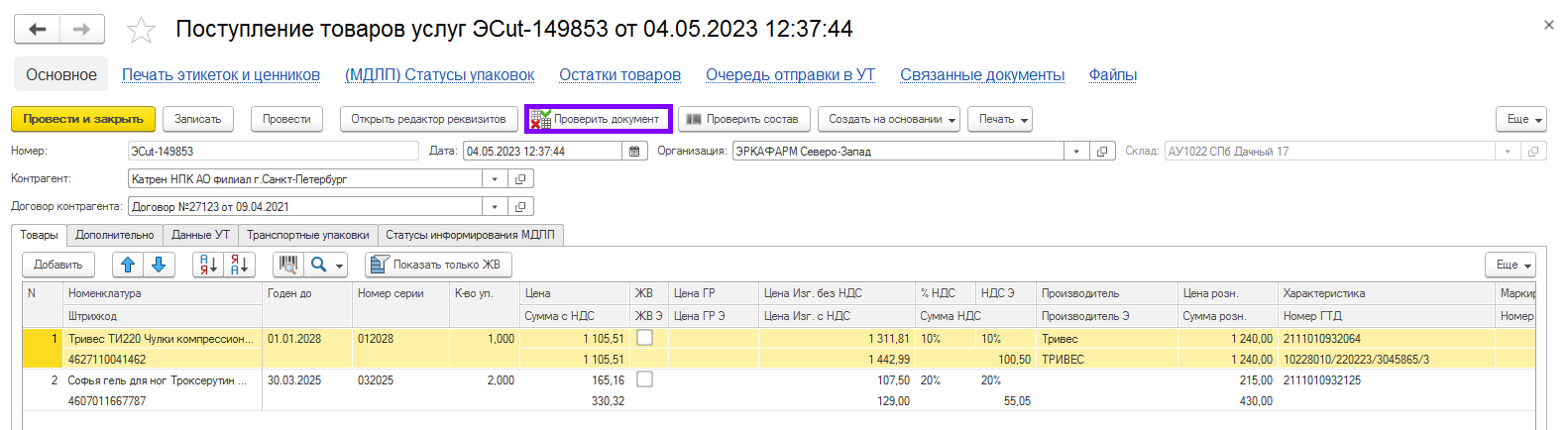Expand the Печать menu button

(999, 119)
